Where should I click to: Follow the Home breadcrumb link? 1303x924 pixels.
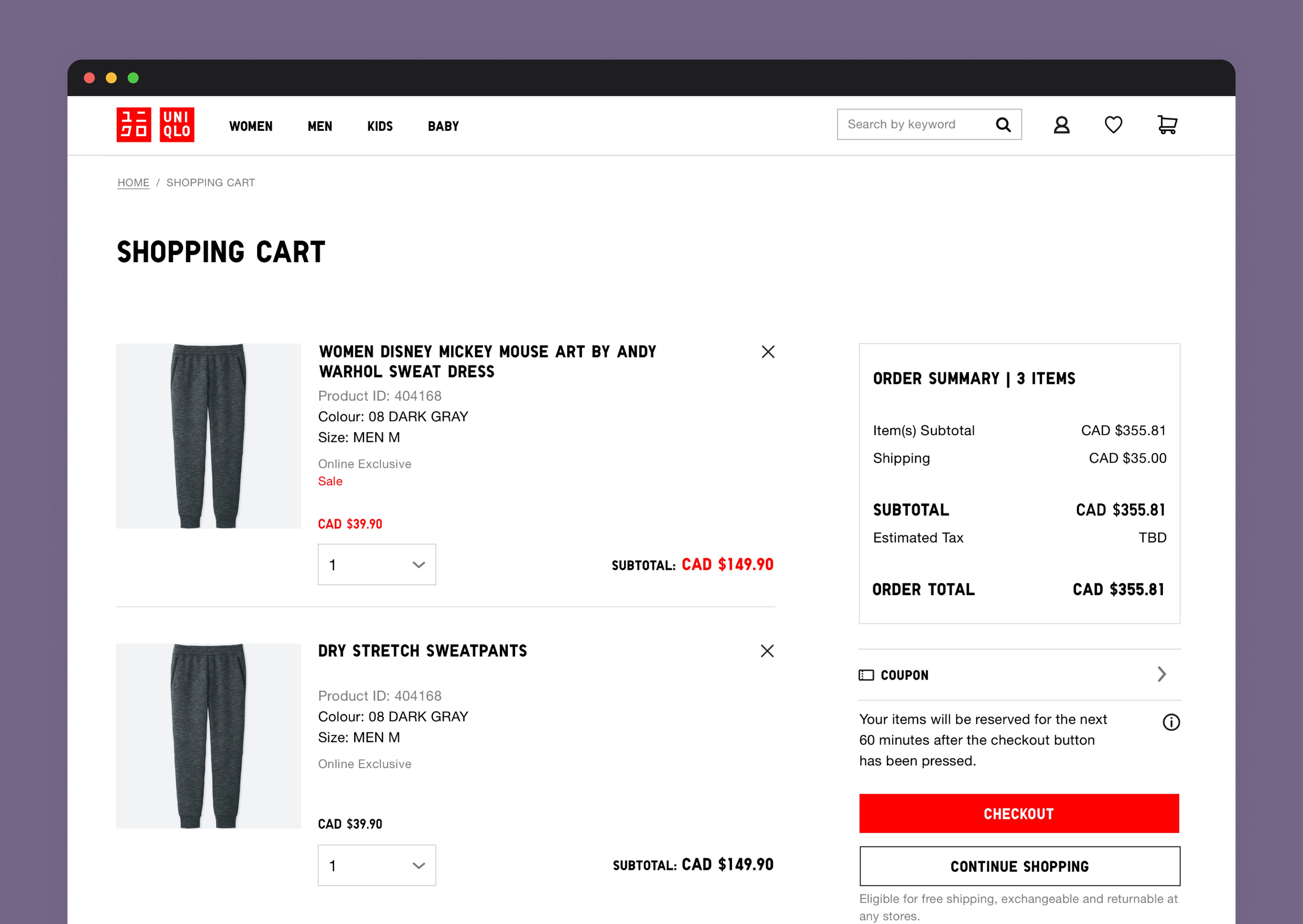tap(133, 183)
